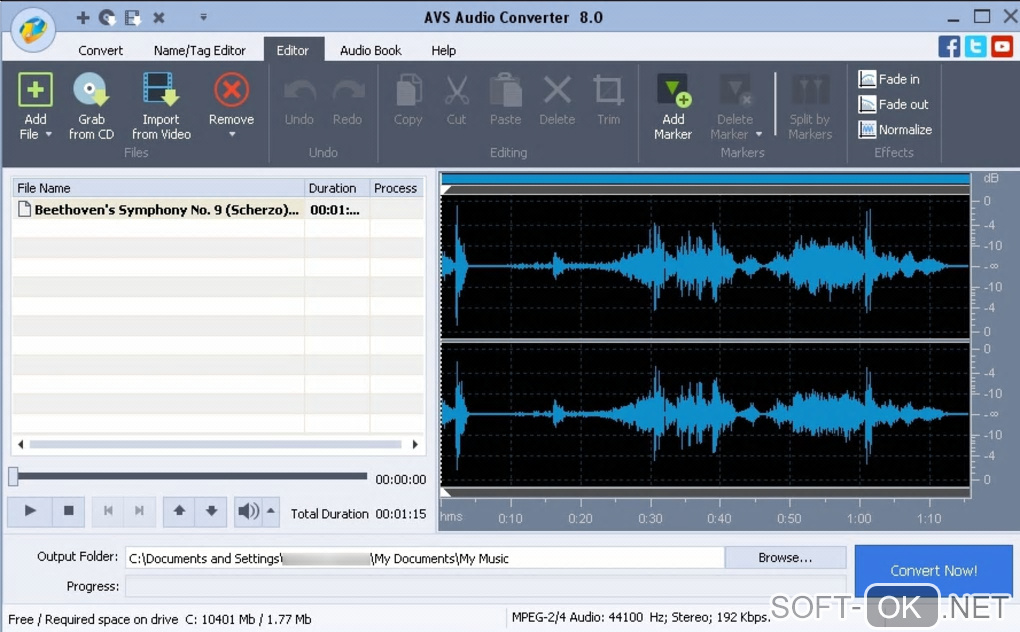This screenshot has width=1020, height=632.
Task: Choose Import from Video
Action: (161, 107)
